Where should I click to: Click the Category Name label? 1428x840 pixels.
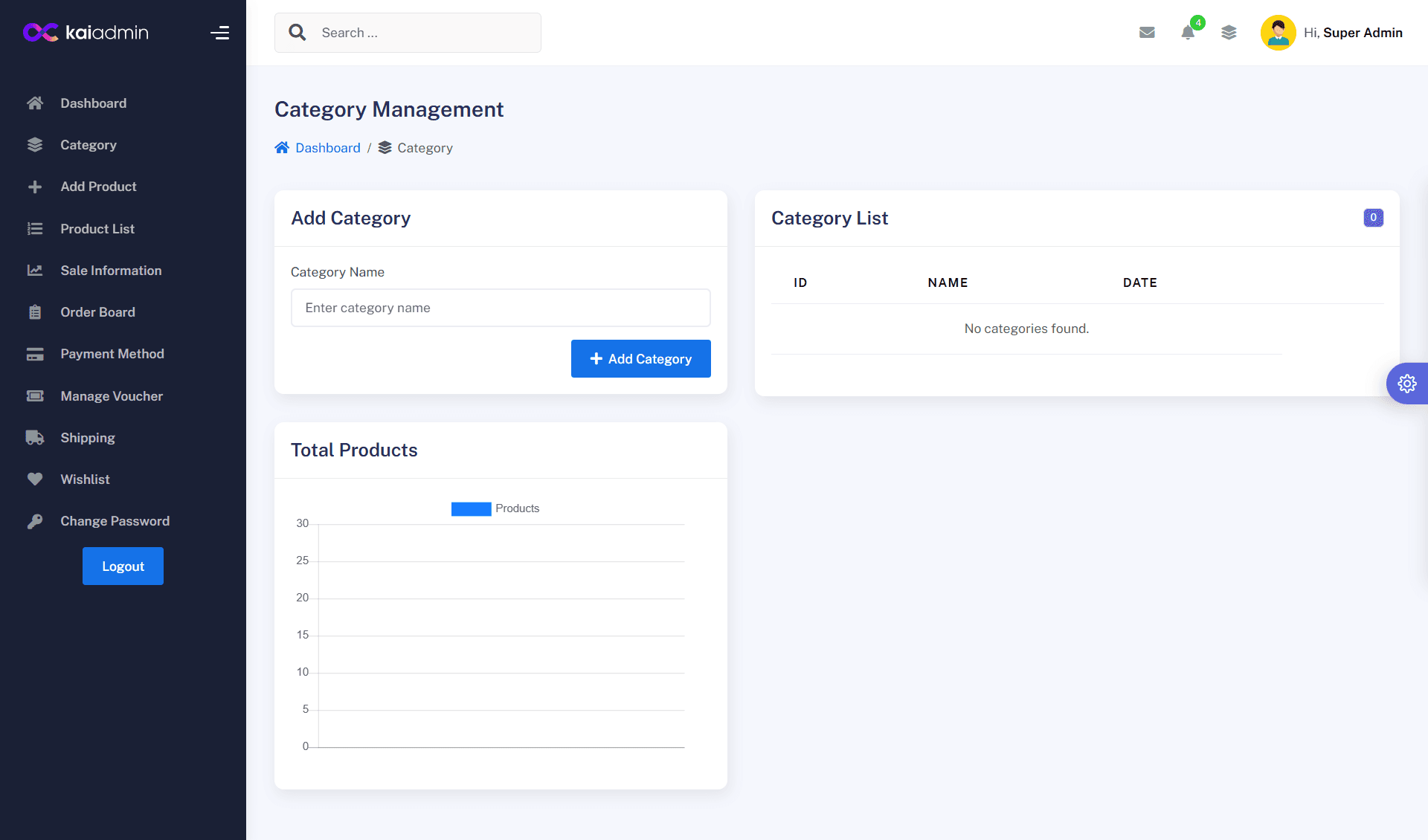tap(338, 272)
